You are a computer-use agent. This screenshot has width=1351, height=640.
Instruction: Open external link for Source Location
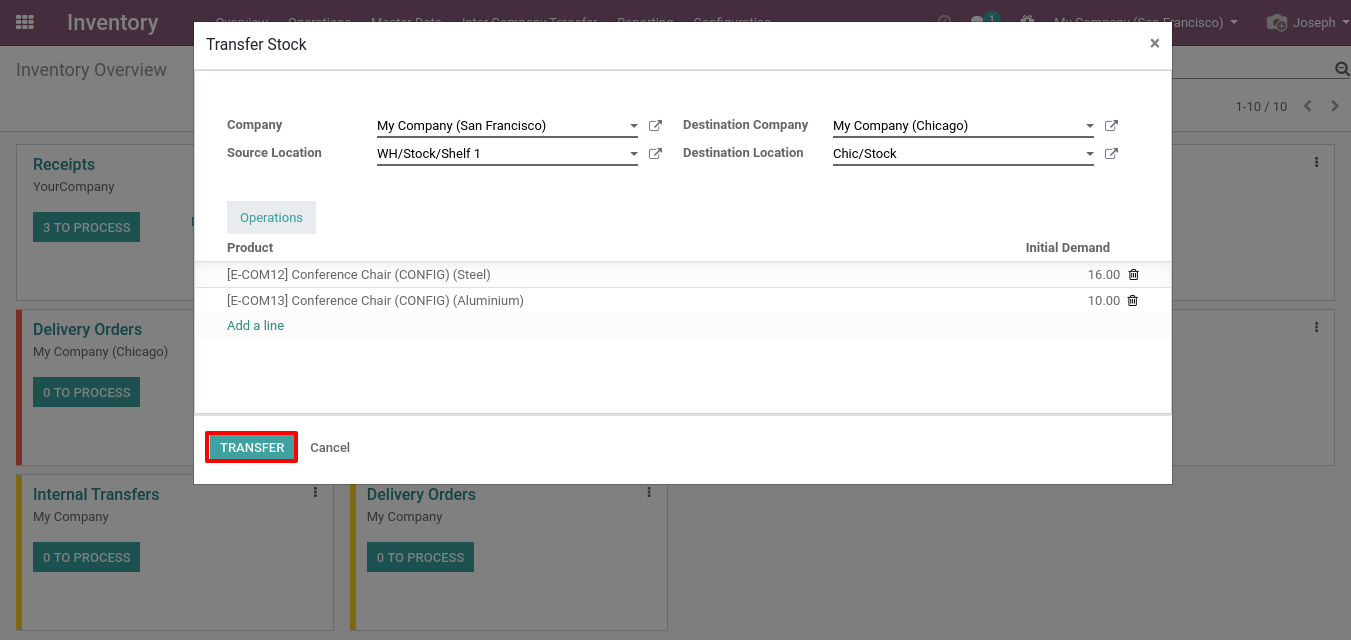tap(655, 154)
